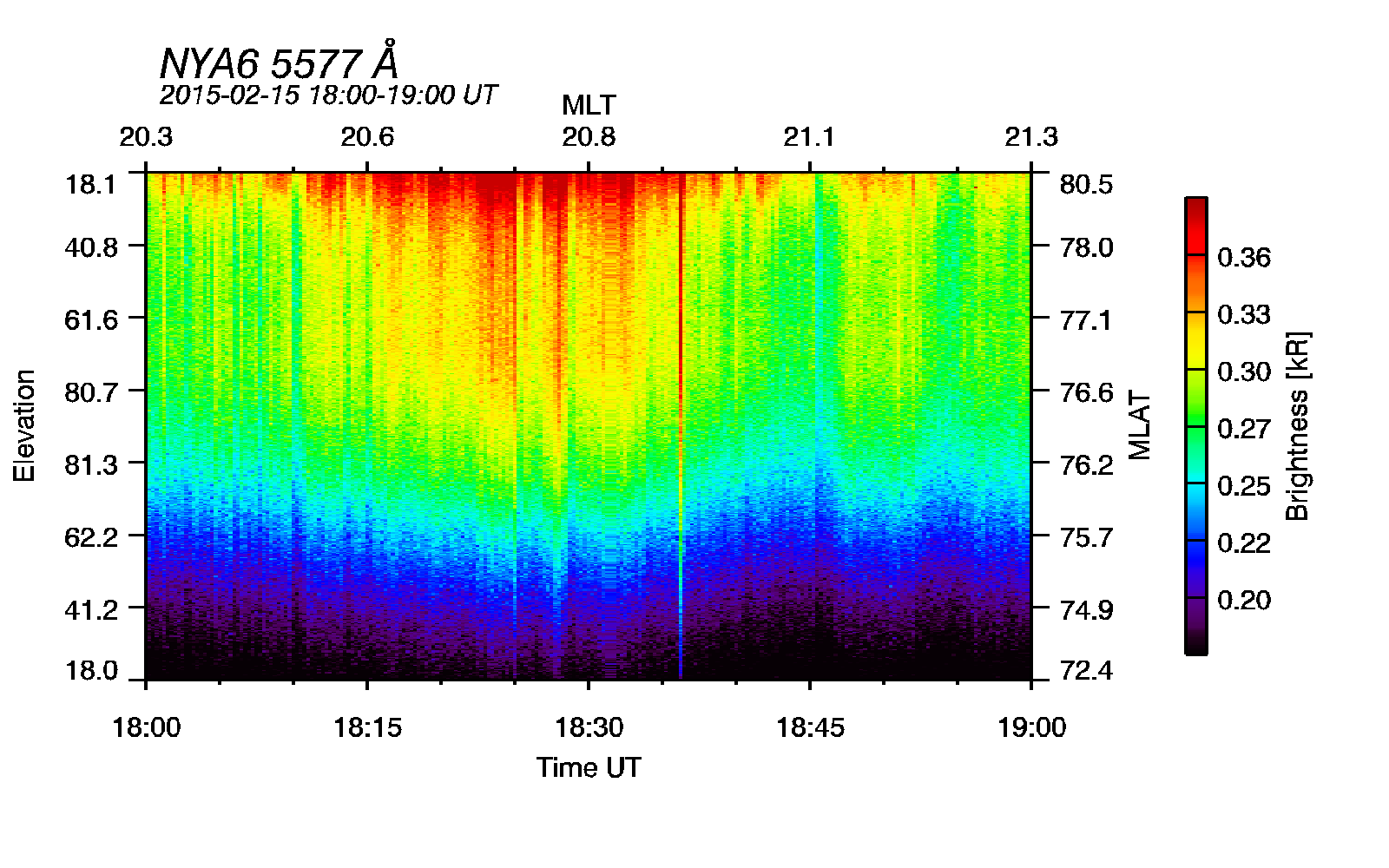1389x868 pixels.
Task: Click the colorbar value '0.36'
Action: [x=1243, y=257]
